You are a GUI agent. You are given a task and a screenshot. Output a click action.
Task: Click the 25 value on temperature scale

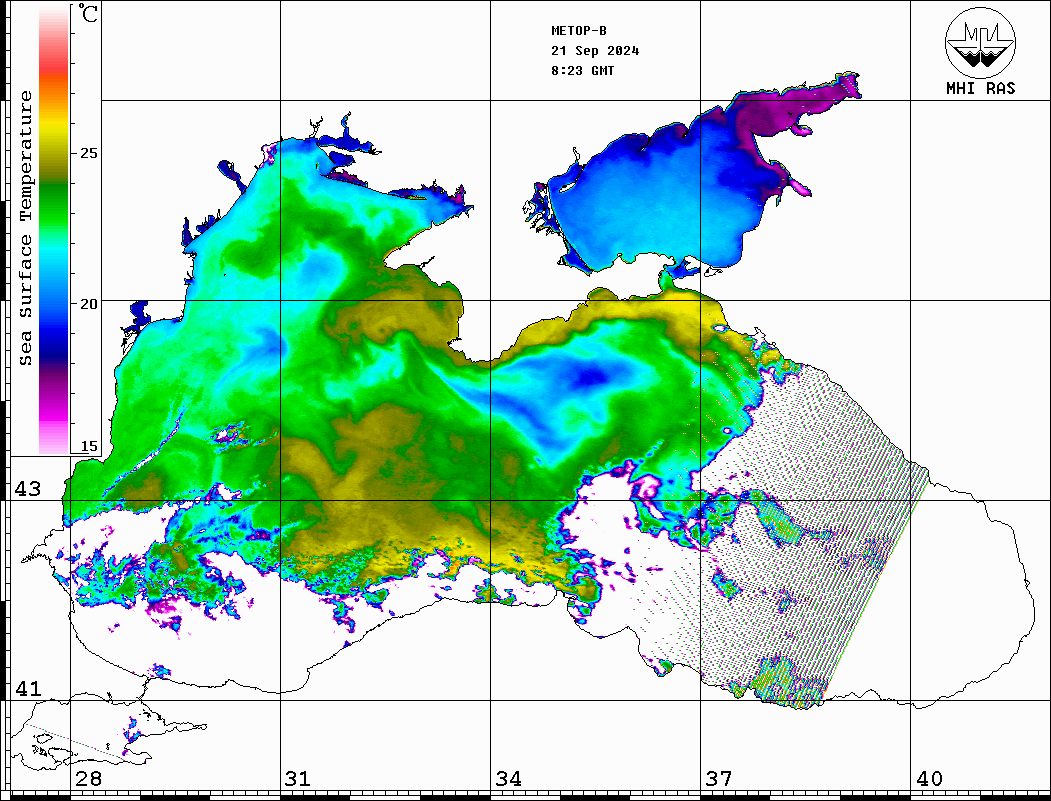[89, 153]
